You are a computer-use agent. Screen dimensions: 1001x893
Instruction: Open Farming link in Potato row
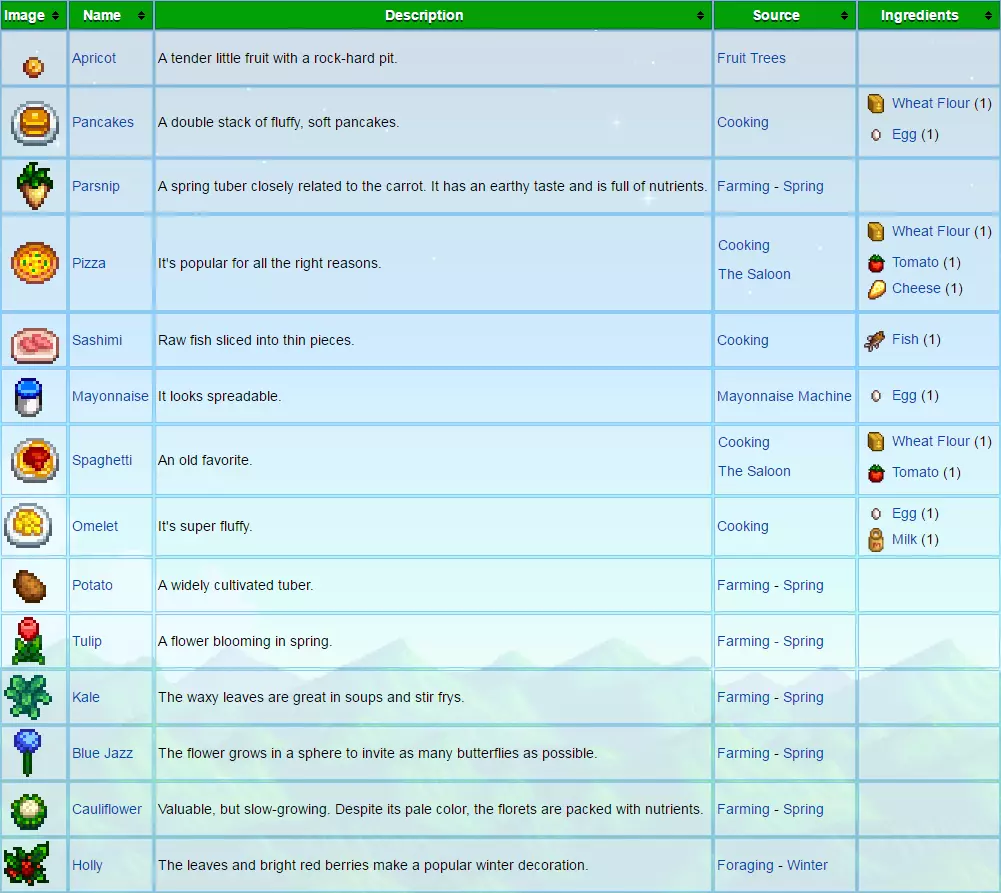point(743,585)
